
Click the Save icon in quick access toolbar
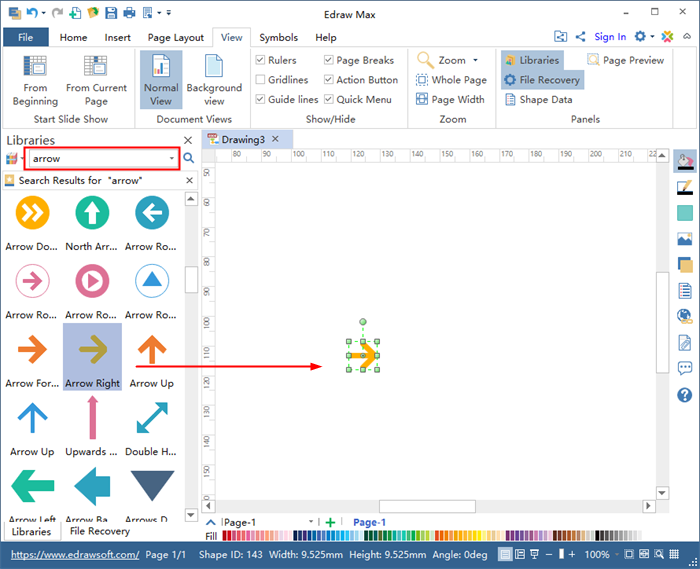point(111,12)
